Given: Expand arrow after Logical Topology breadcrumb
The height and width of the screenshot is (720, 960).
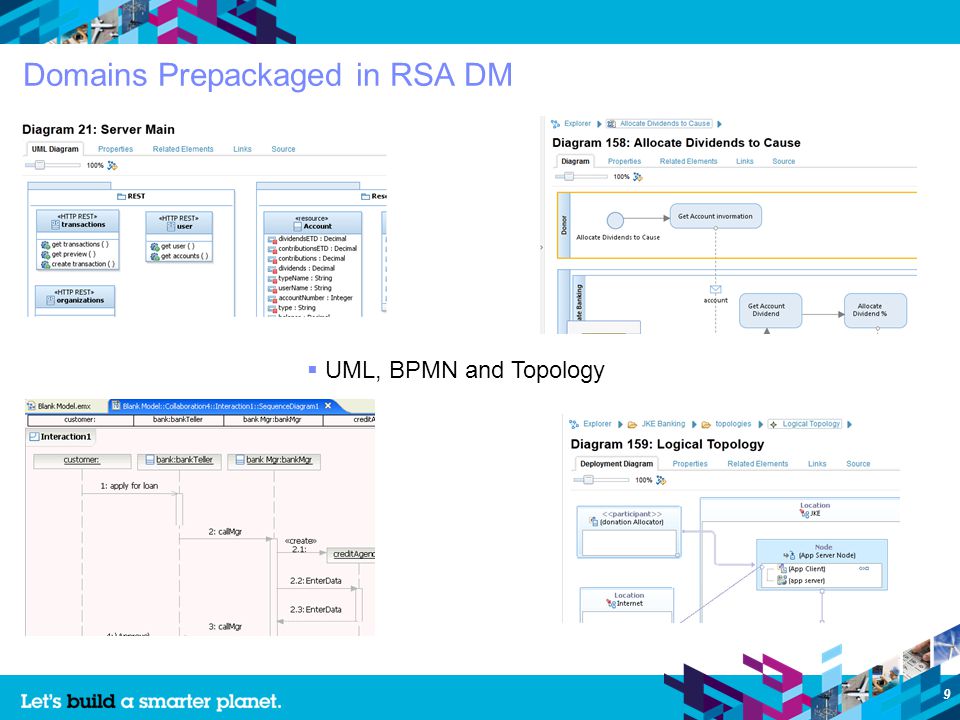Looking at the screenshot, I should click(849, 424).
